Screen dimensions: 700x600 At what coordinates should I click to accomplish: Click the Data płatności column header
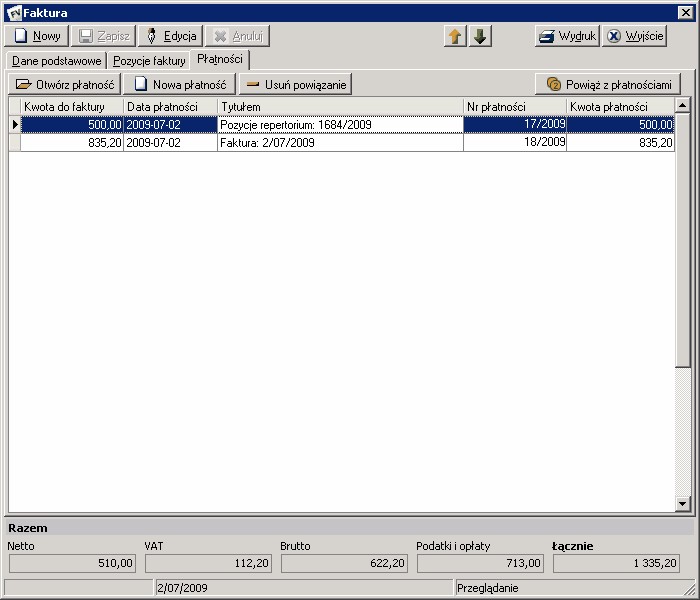[x=170, y=107]
